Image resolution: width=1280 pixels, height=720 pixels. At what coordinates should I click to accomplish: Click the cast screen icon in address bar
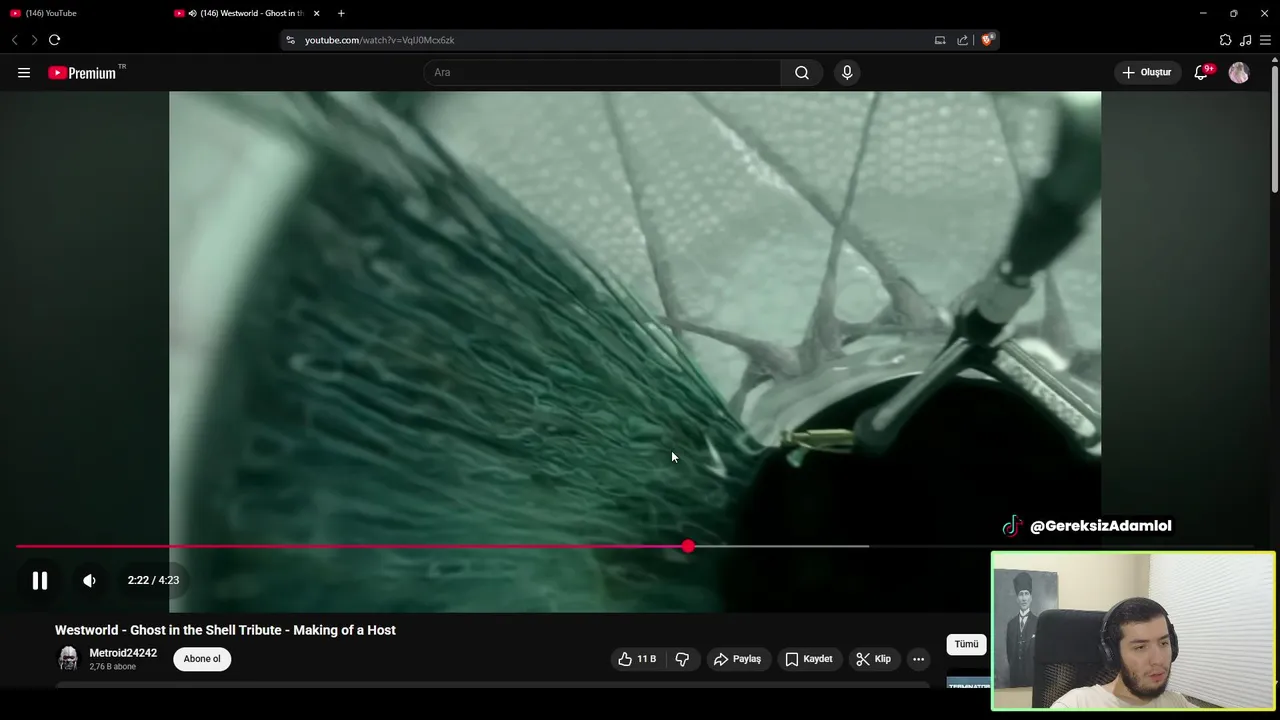click(940, 40)
